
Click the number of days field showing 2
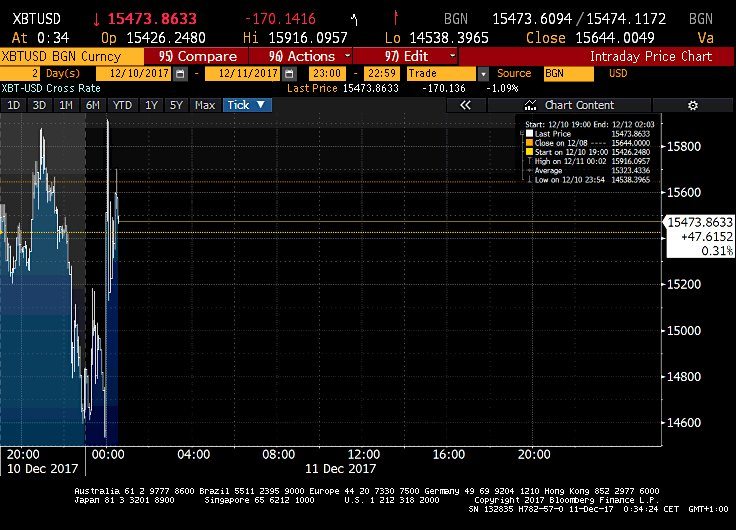(x=20, y=74)
